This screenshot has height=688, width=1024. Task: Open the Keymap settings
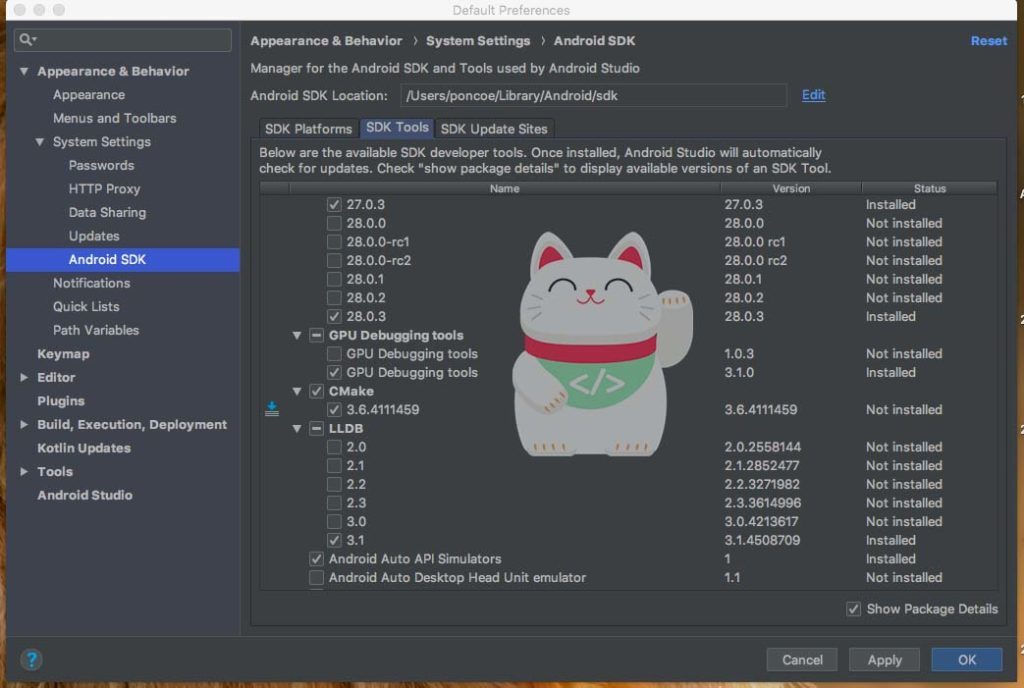63,354
